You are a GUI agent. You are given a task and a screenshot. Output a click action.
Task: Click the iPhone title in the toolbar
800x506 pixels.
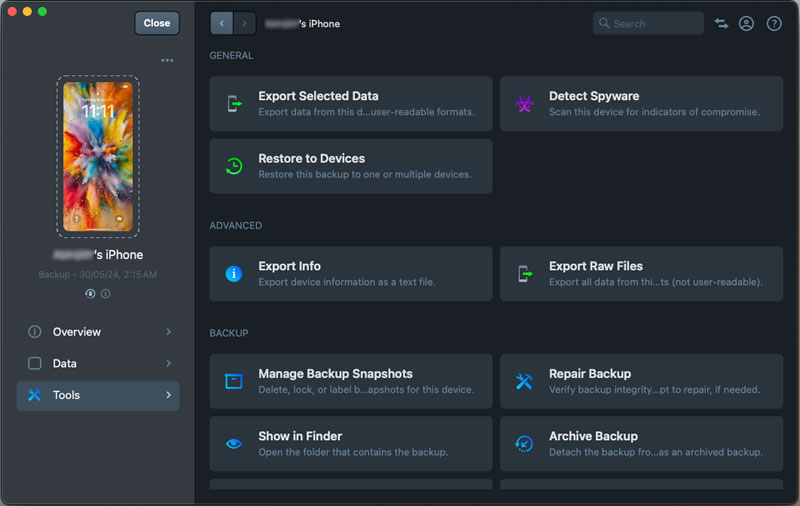tap(303, 23)
